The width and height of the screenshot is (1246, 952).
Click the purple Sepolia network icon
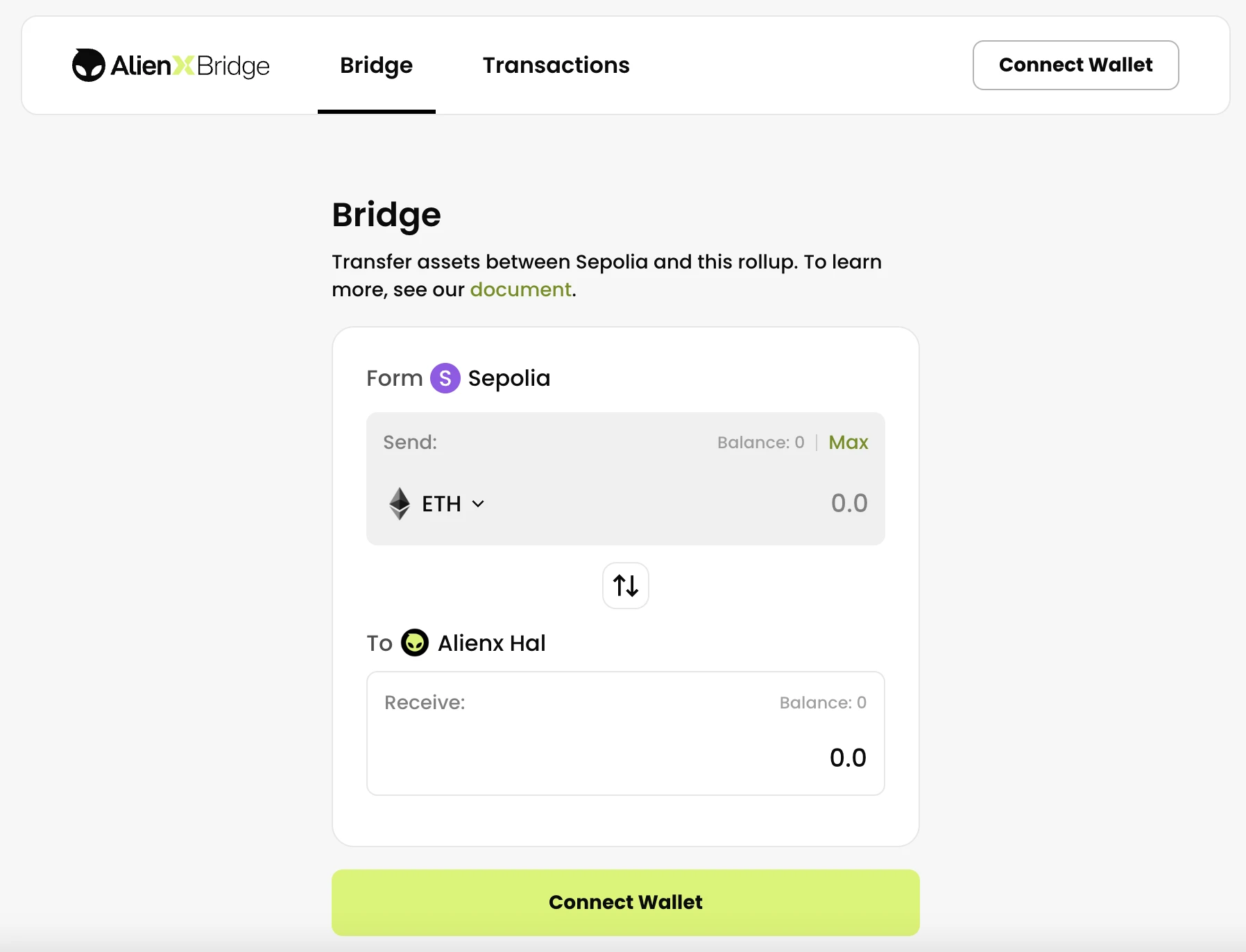tap(445, 378)
